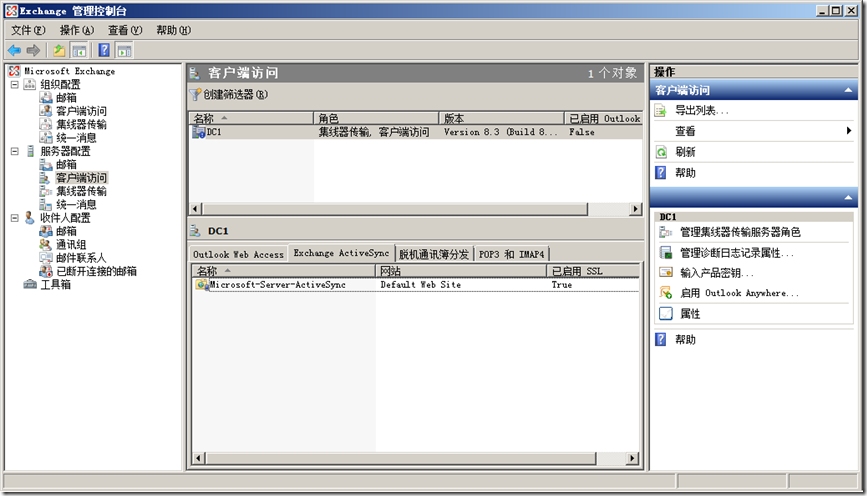
Task: Click 刷新 action link
Action: [685, 152]
